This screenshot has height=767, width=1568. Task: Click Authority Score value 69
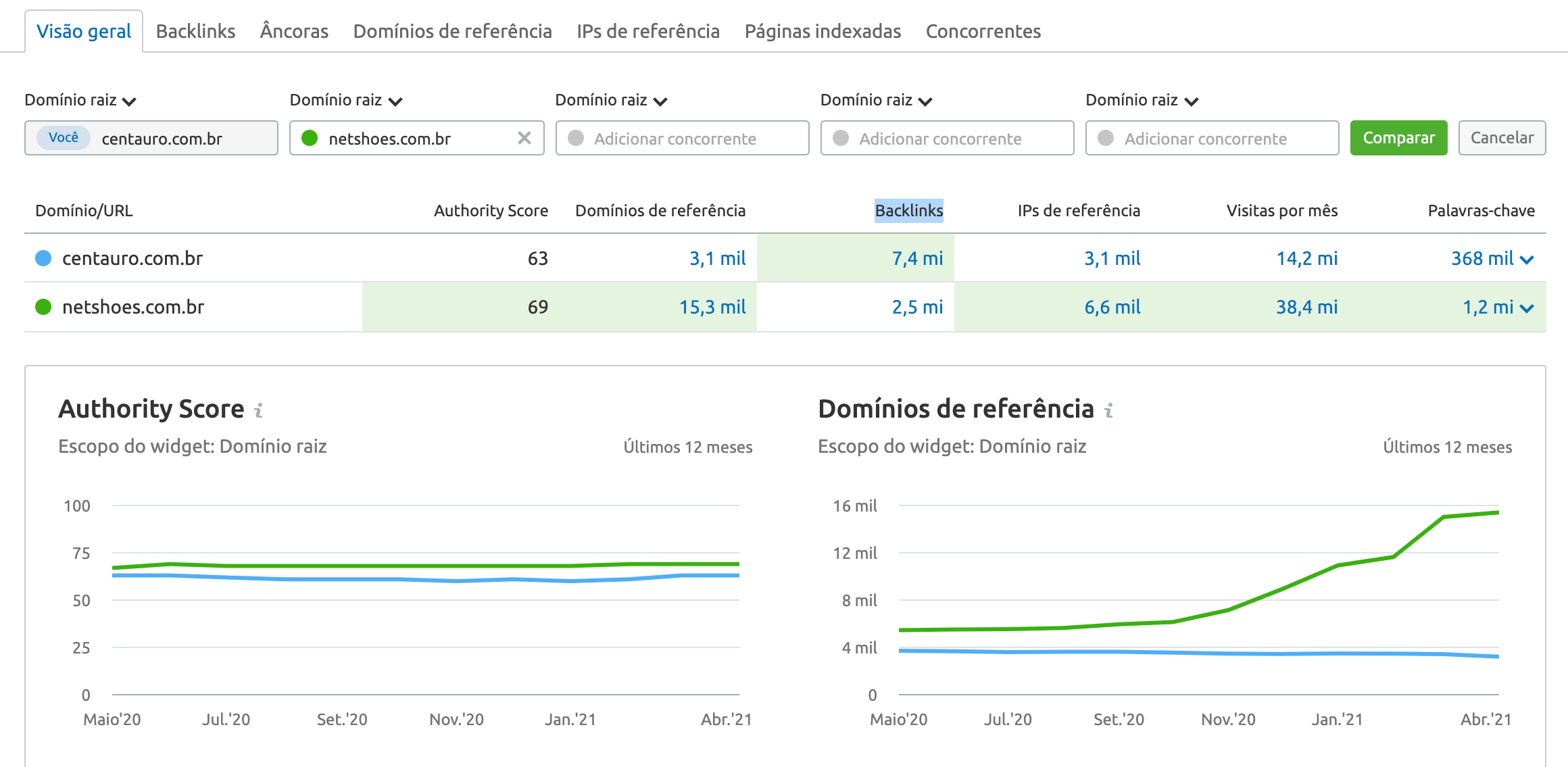coord(537,307)
